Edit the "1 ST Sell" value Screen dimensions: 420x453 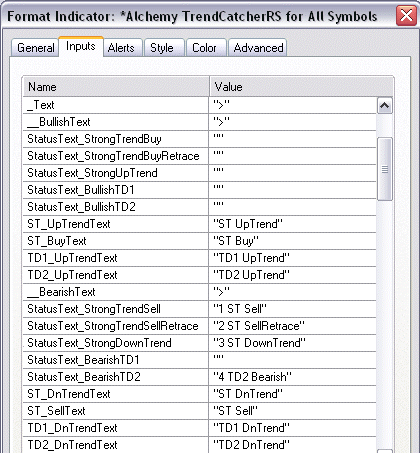coord(293,309)
